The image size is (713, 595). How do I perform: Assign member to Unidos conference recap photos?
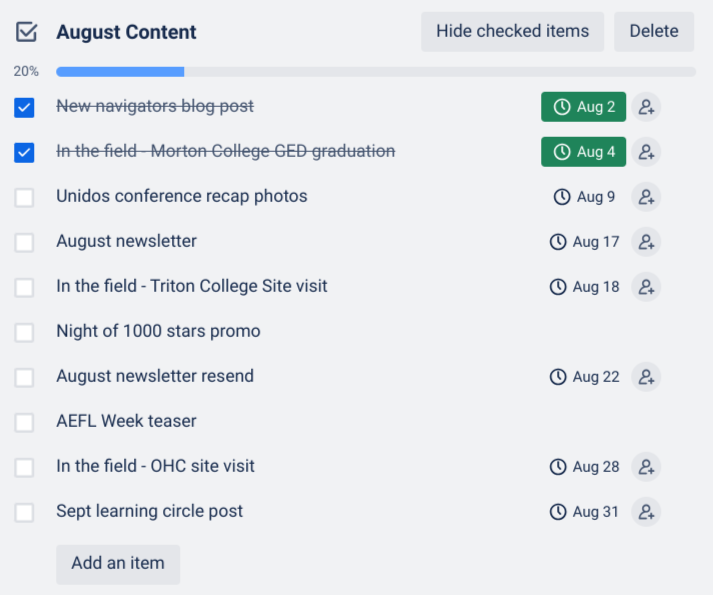(x=646, y=197)
